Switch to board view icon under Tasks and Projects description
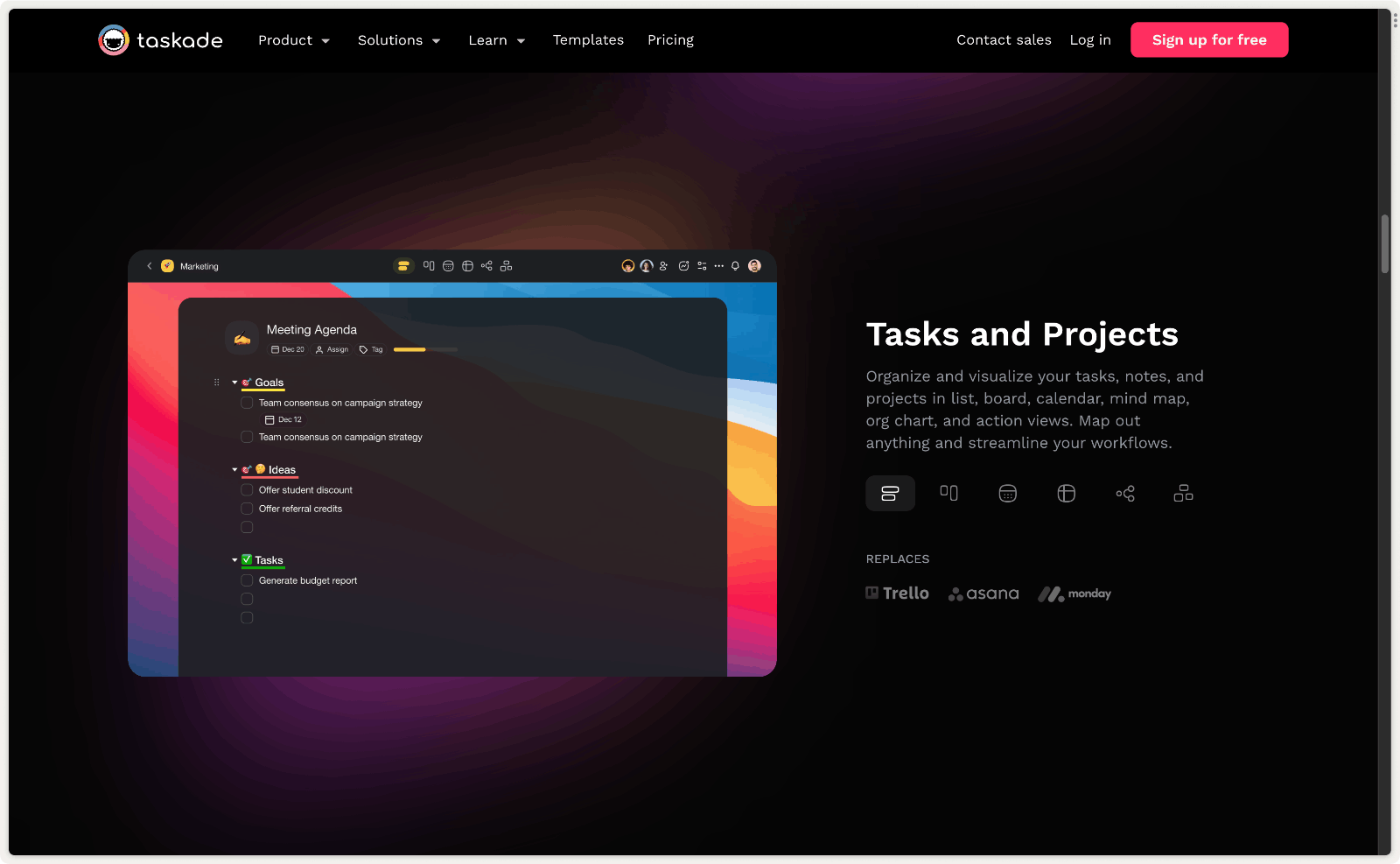Viewport: 1400px width, 864px height. coord(948,494)
